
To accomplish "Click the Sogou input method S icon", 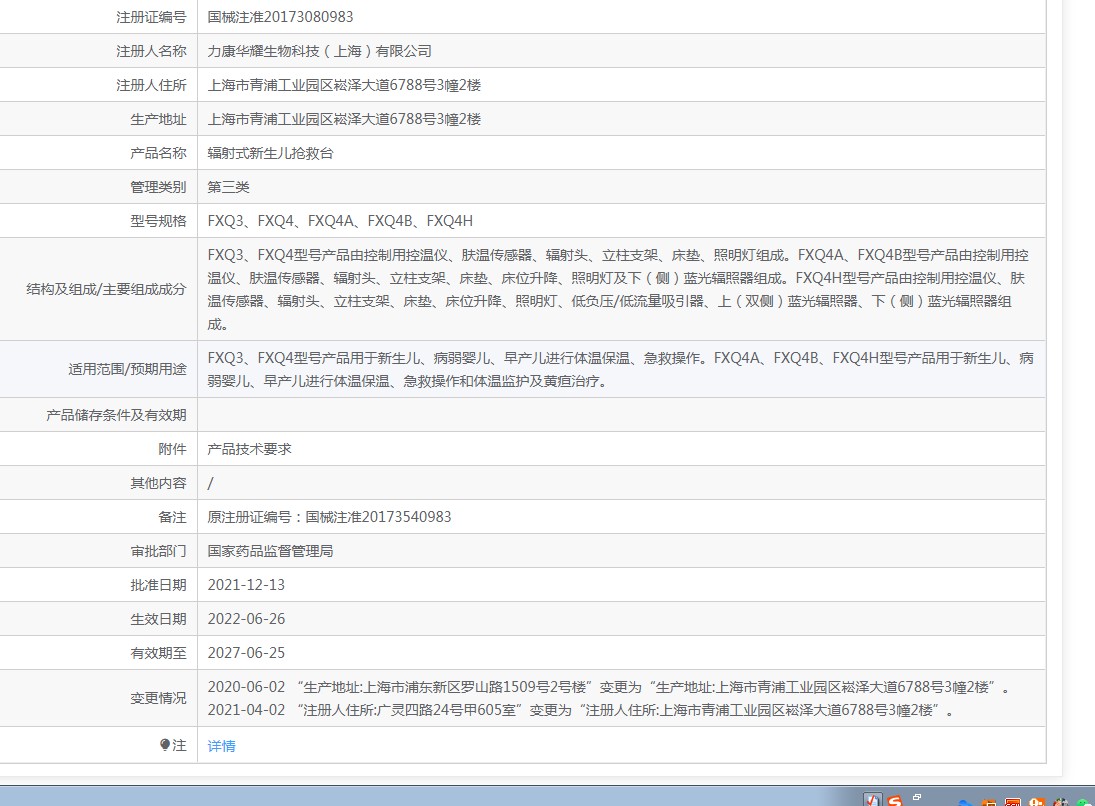I will click(x=895, y=800).
